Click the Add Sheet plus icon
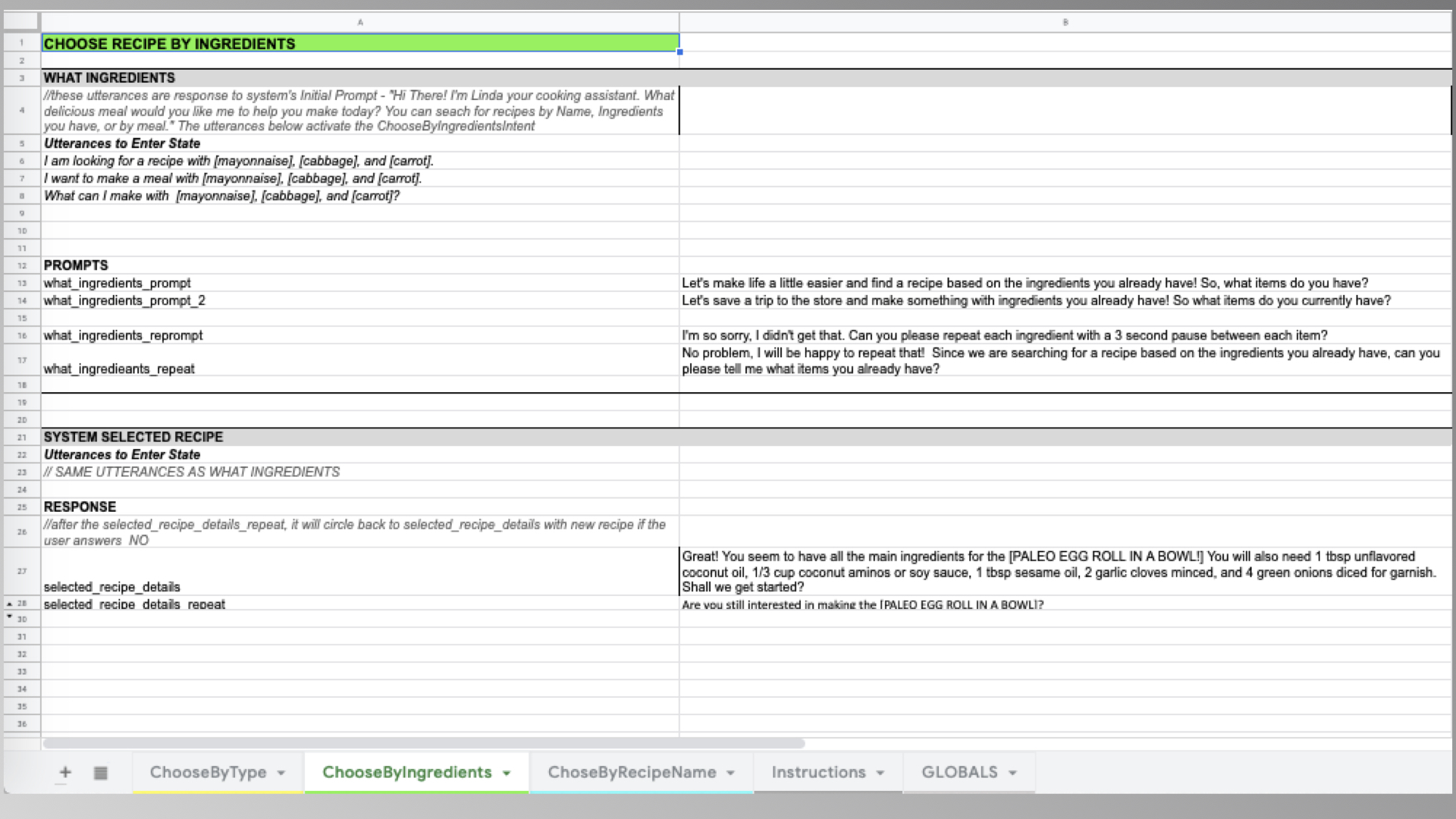Screen dimensions: 1456x819 (x=65, y=772)
